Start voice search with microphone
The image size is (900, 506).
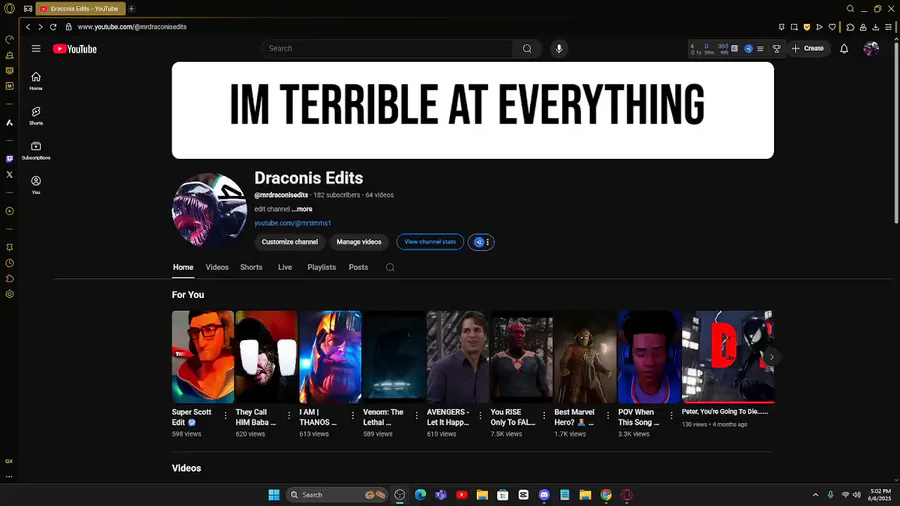(558, 49)
